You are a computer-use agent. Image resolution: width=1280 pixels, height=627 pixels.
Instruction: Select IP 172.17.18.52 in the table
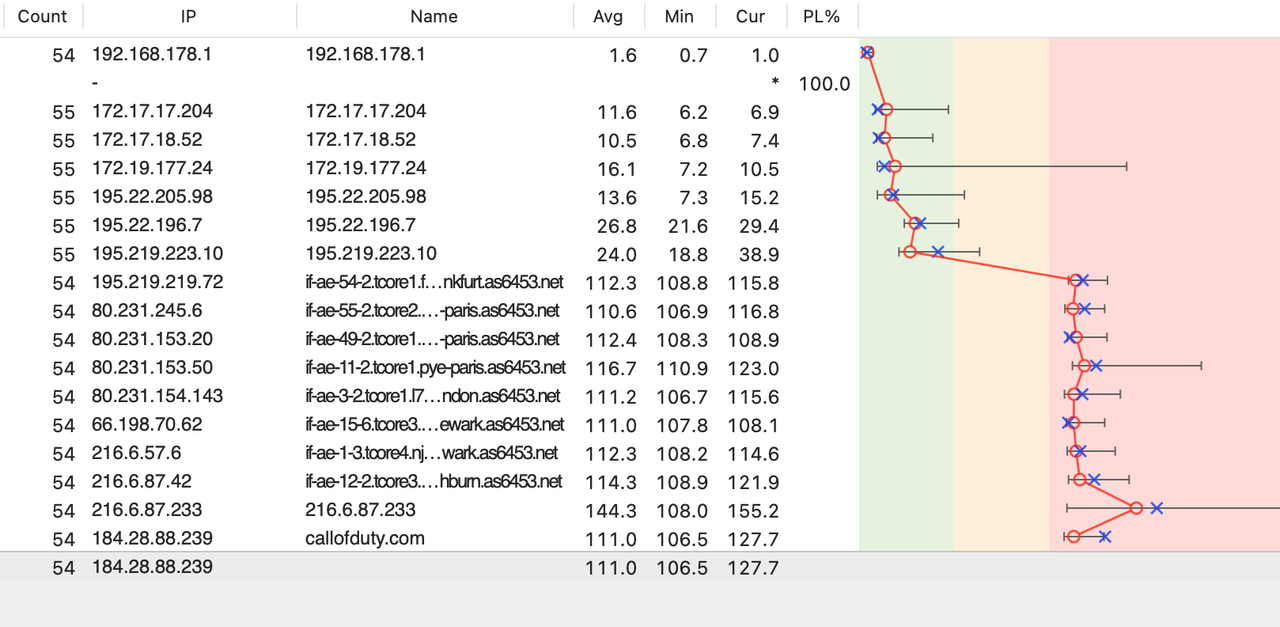pyautogui.click(x=147, y=139)
